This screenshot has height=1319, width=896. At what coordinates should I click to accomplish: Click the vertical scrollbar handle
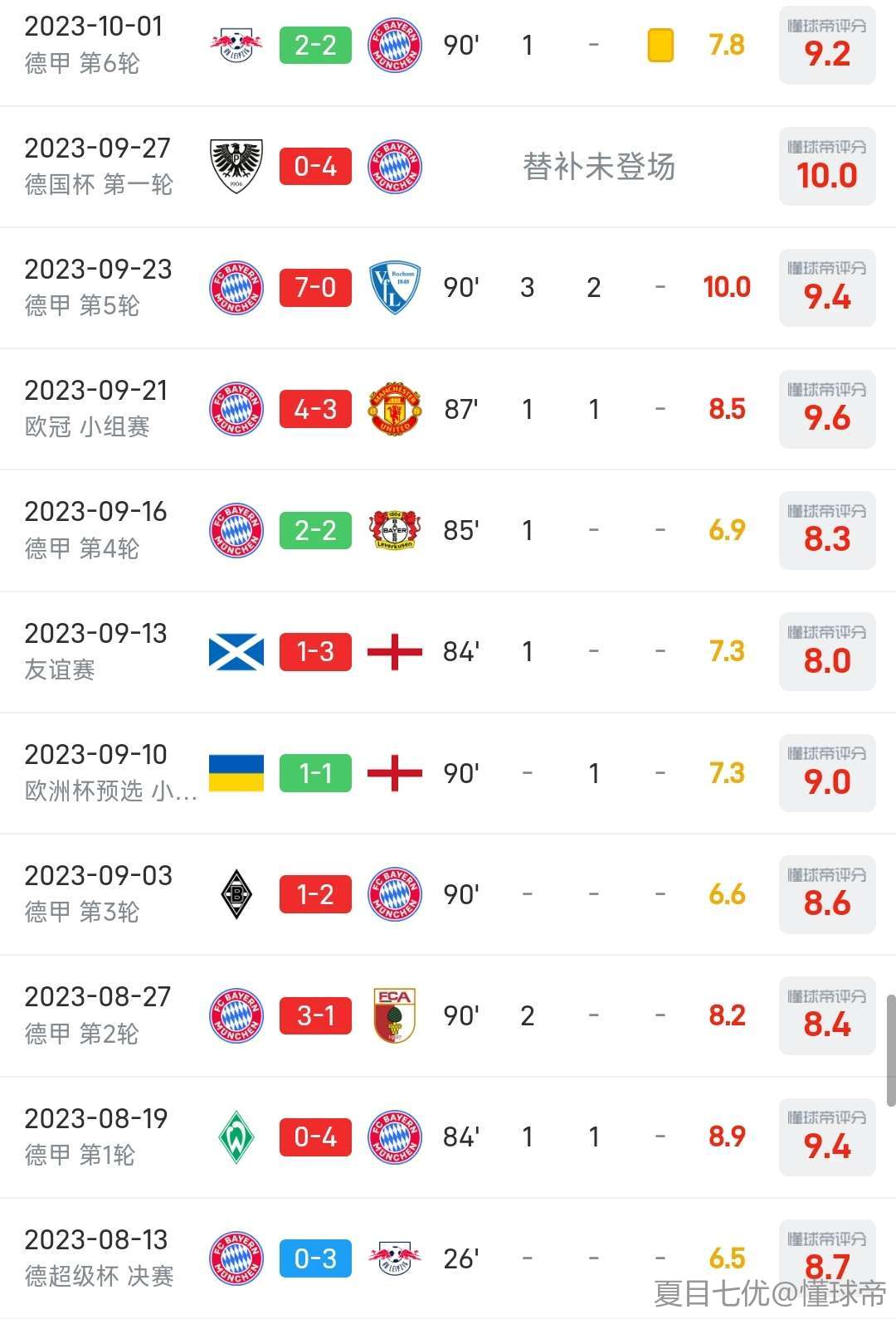[891, 1049]
